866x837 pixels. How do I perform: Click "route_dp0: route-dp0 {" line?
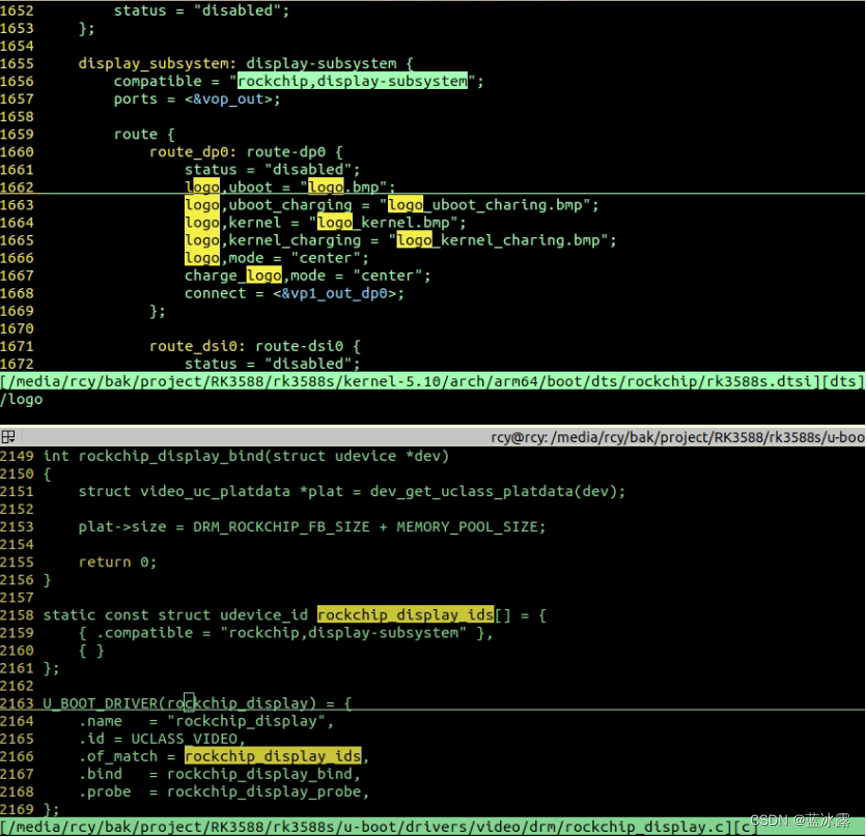pos(246,152)
